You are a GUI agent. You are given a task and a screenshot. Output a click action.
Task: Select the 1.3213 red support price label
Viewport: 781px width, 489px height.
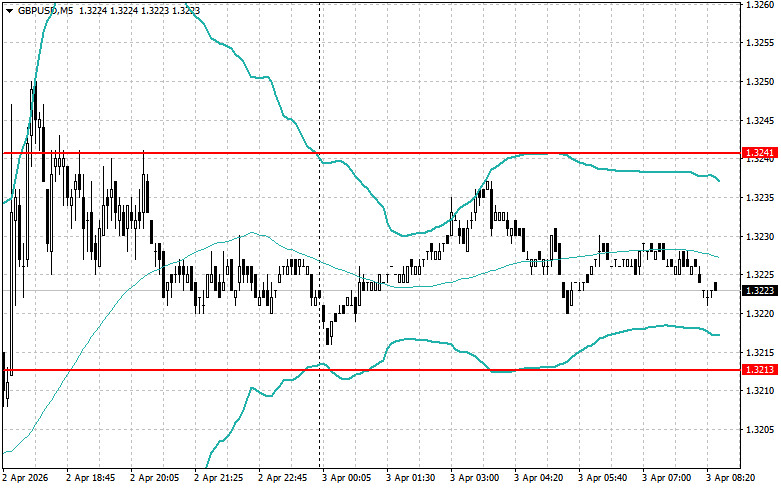tap(760, 369)
